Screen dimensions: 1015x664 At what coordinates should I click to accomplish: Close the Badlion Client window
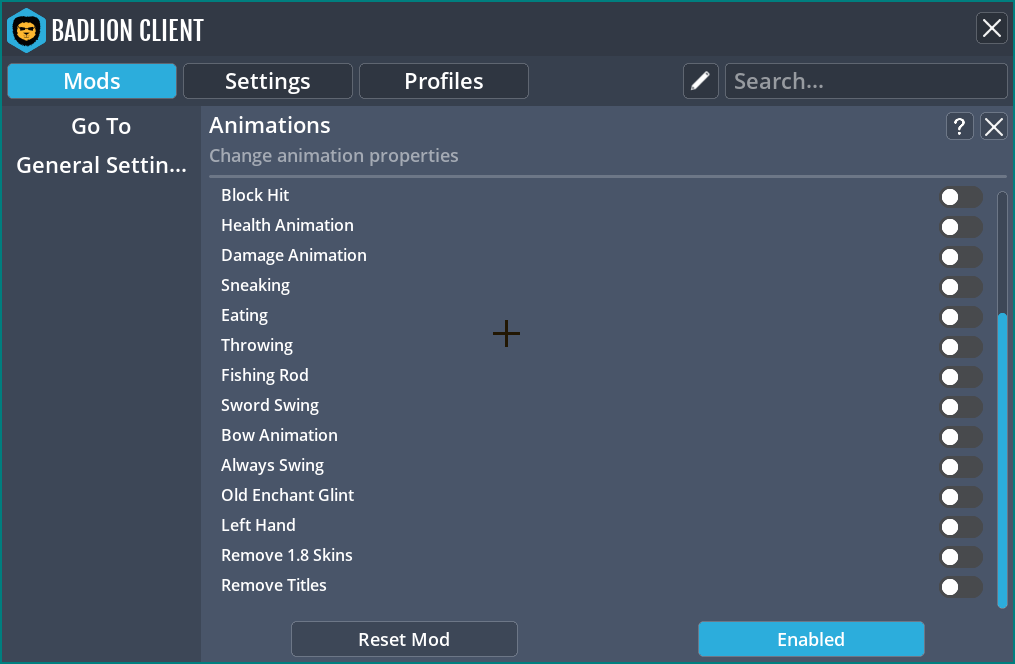(991, 28)
